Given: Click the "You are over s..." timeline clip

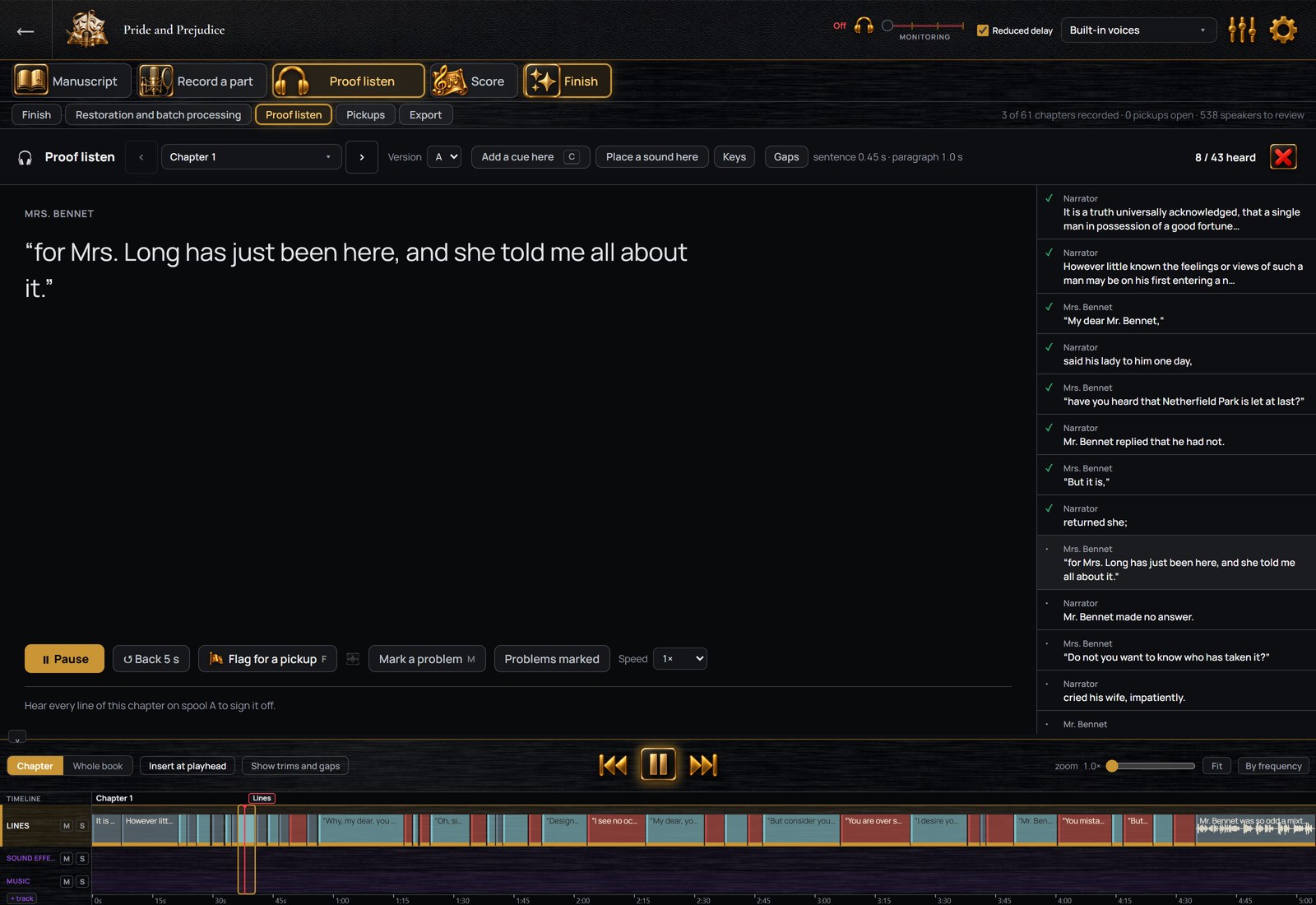Looking at the screenshot, I should point(875,829).
